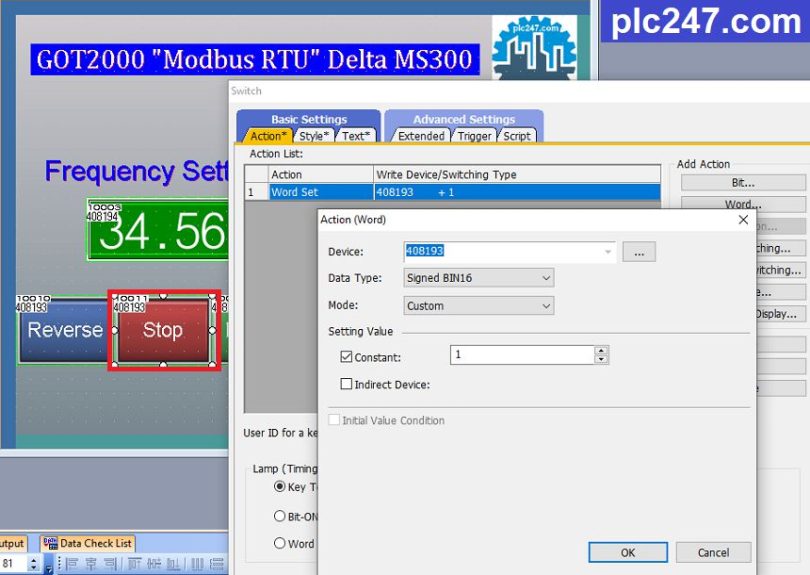Open the Data Check List panel tab
The width and height of the screenshot is (810, 575).
88,543
